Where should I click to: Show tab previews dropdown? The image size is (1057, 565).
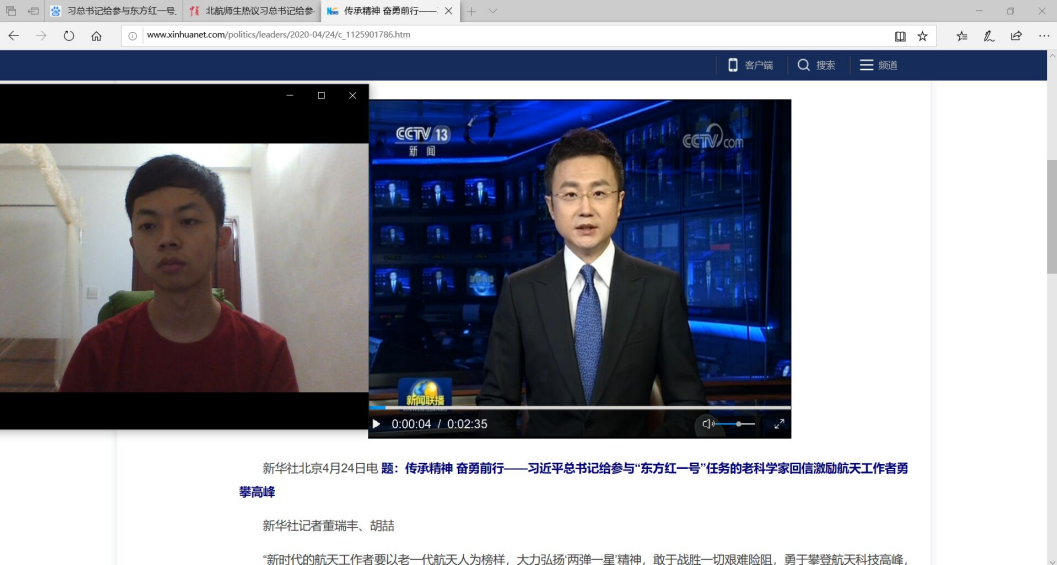click(x=493, y=11)
